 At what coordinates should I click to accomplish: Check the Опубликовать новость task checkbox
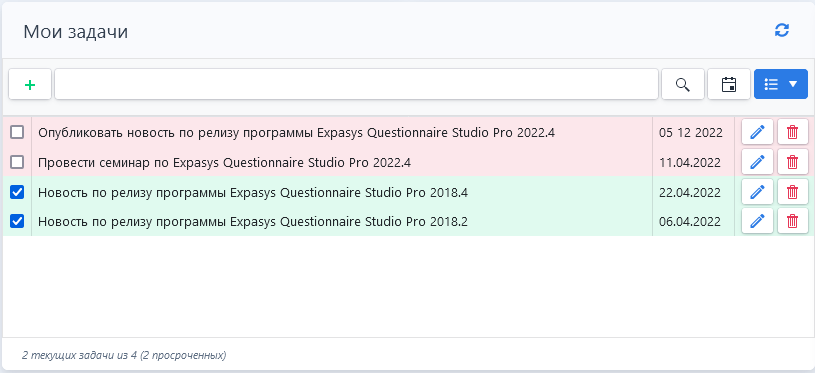(17, 132)
